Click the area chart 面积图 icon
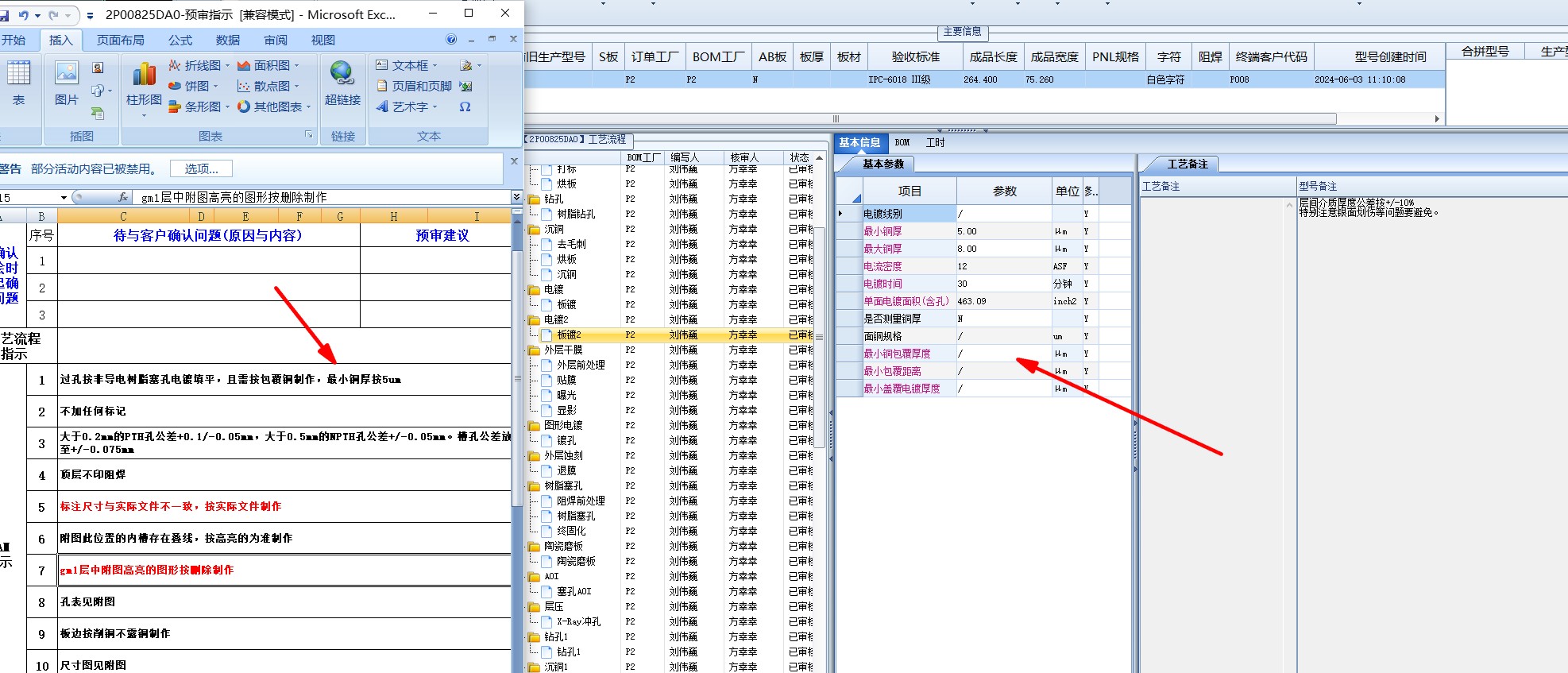 point(244,65)
